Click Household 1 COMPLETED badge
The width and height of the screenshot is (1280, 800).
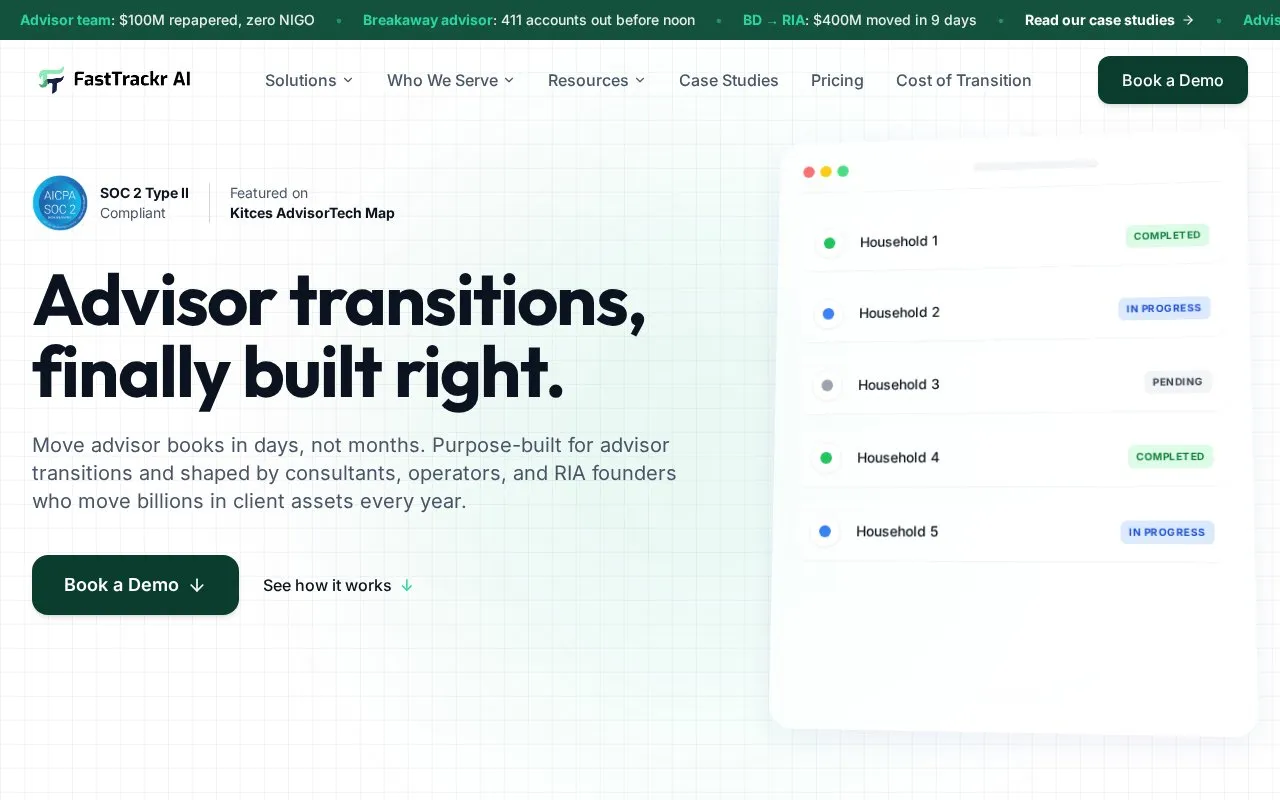pos(1167,236)
